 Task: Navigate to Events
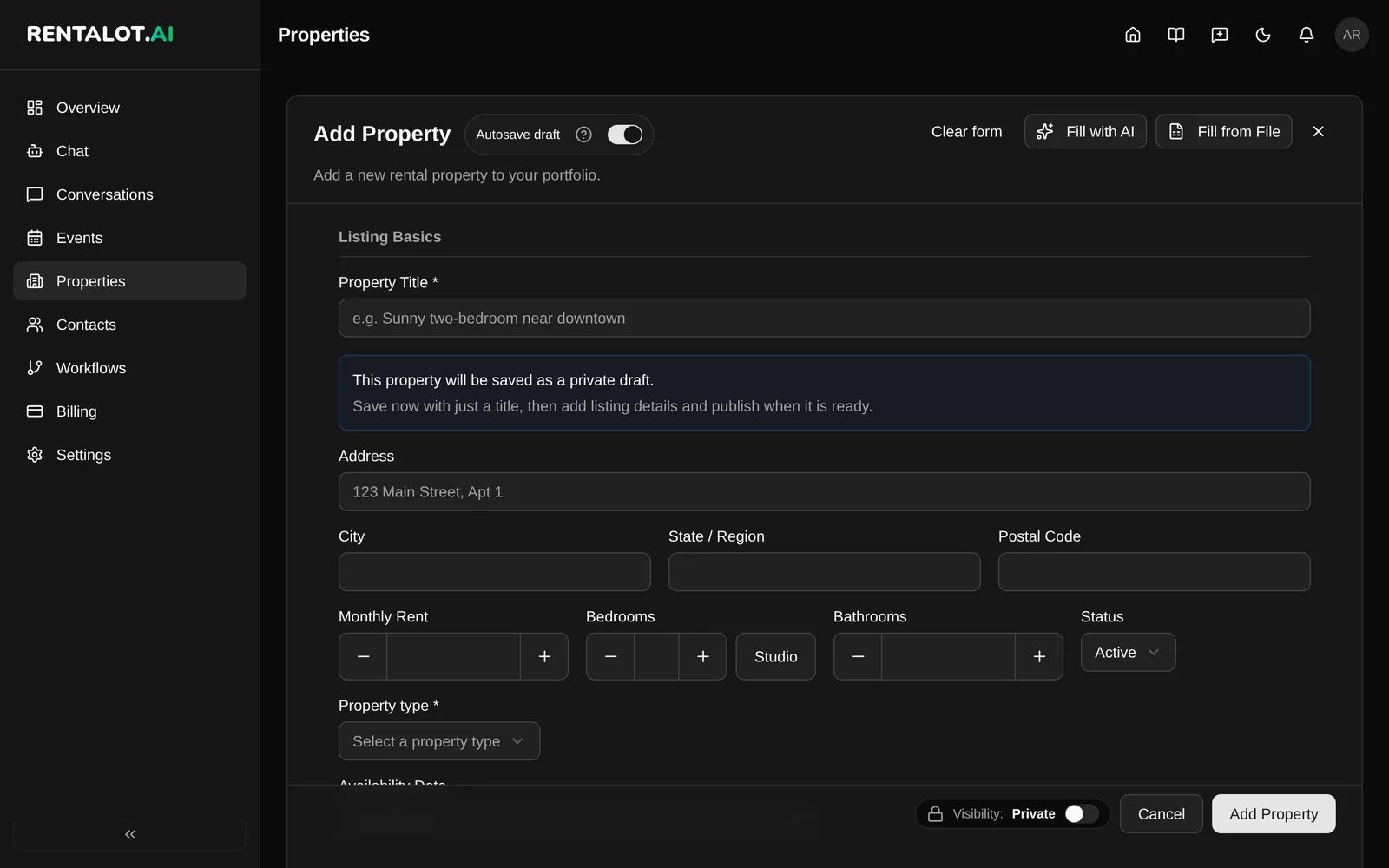130,238
